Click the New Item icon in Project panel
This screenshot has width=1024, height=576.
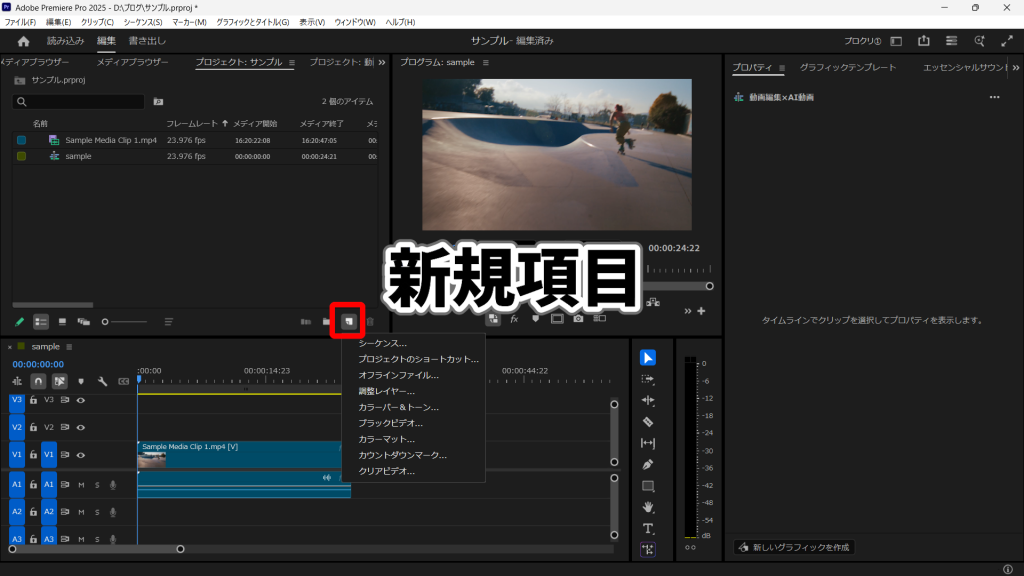pos(349,321)
